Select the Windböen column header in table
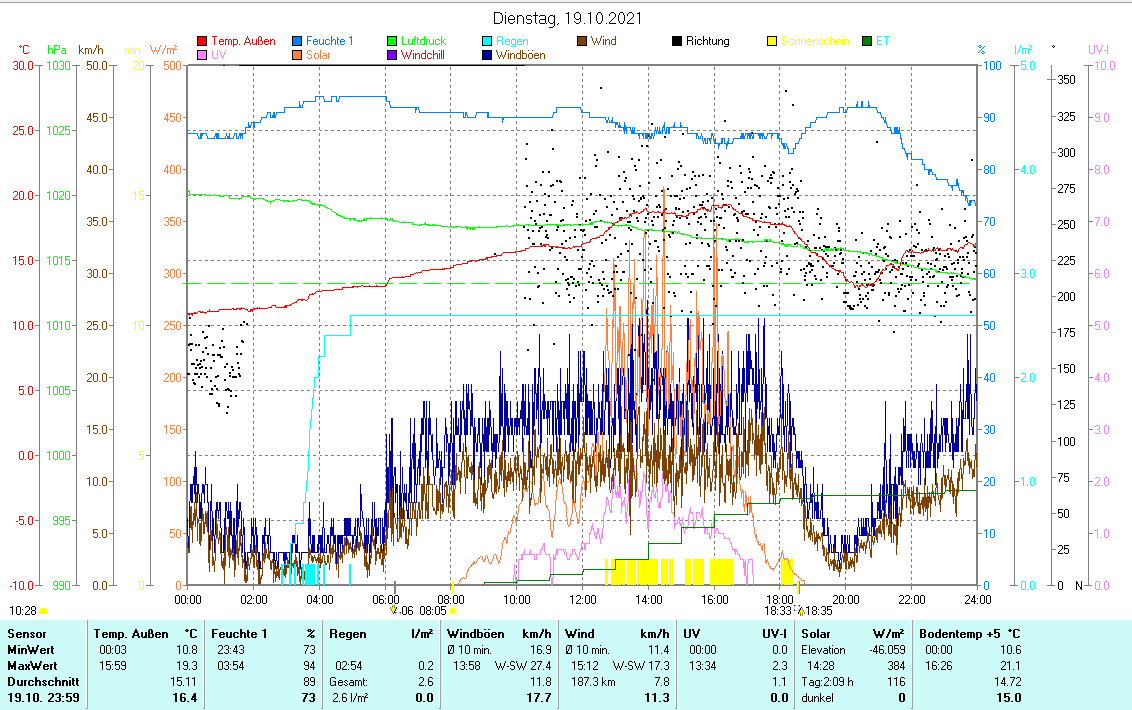1132x710 pixels. point(472,633)
